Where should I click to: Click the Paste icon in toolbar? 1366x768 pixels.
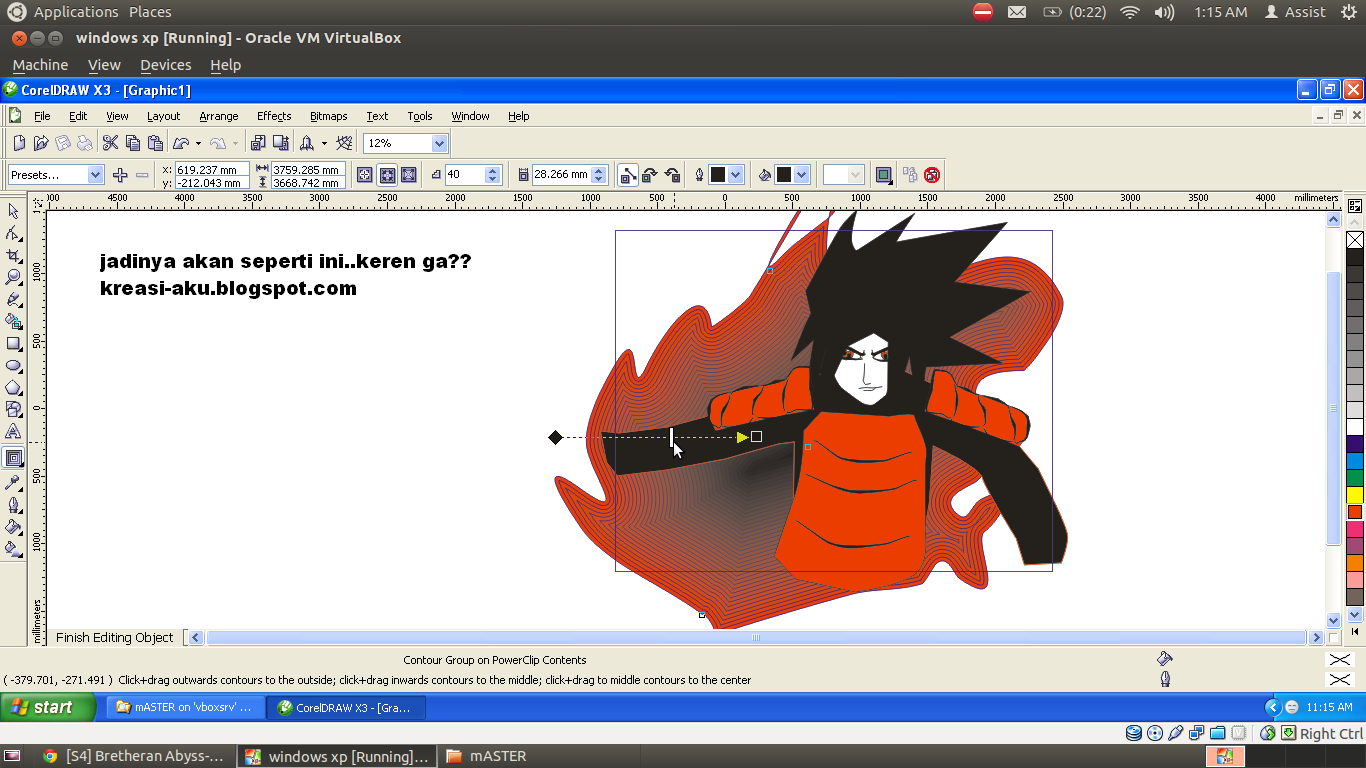(x=155, y=143)
